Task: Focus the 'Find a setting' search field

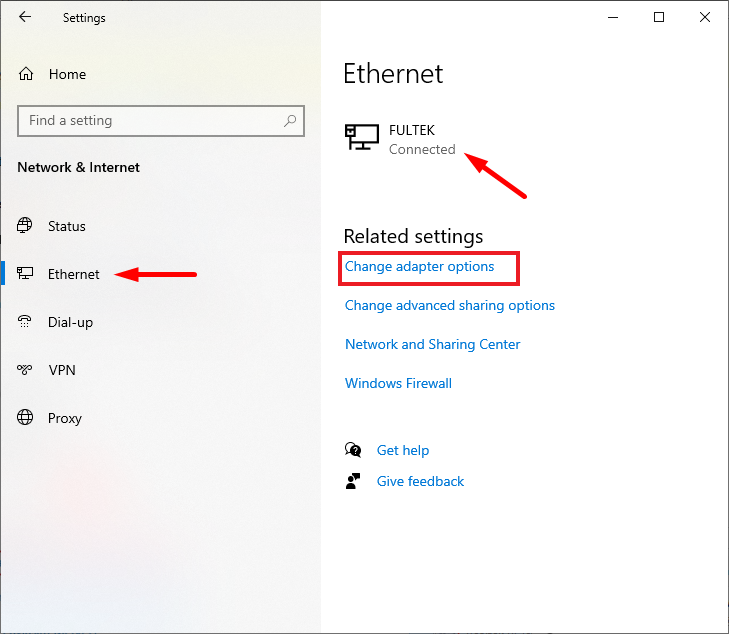Action: pyautogui.click(x=150, y=121)
